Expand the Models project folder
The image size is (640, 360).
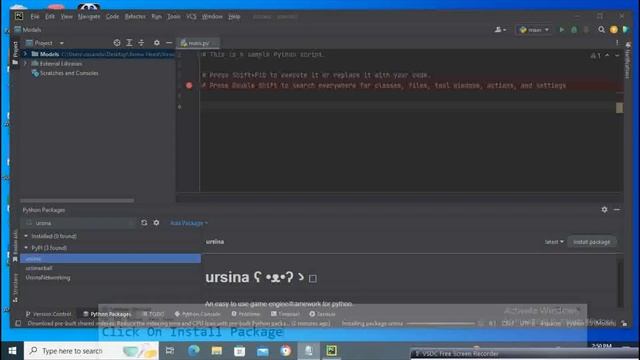click(25, 54)
